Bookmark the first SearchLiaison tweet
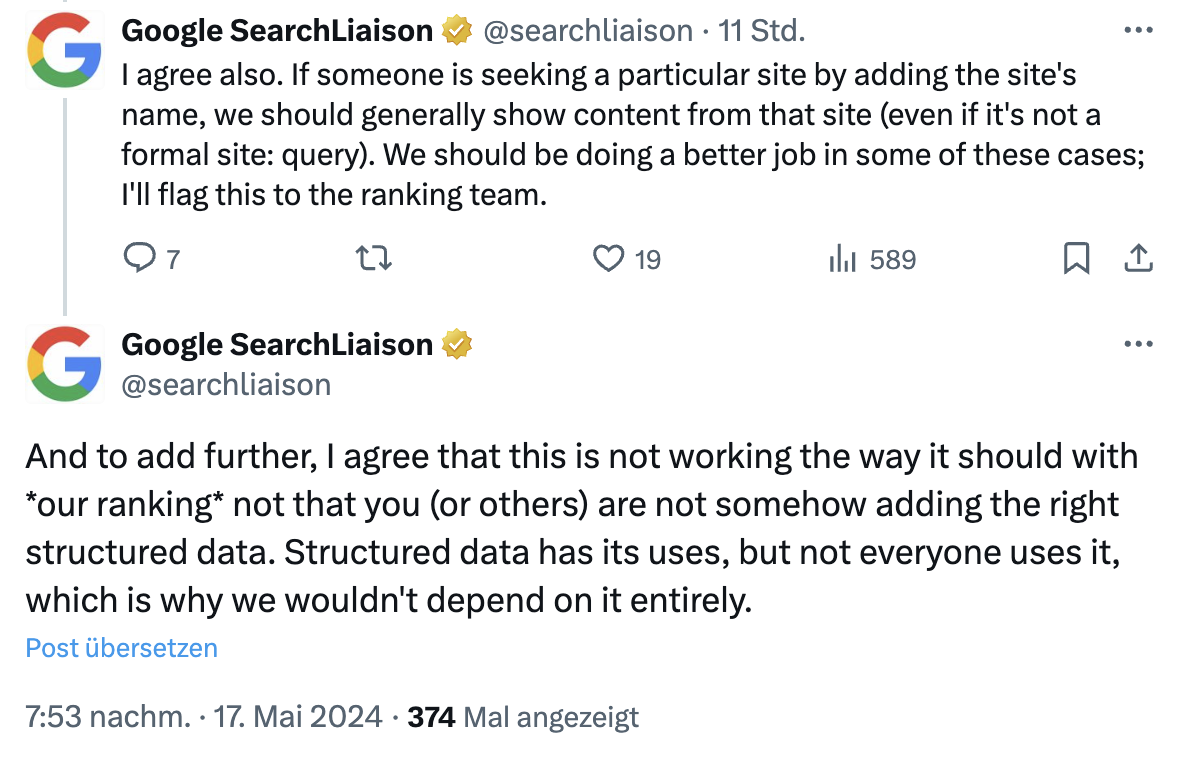 [x=1076, y=260]
